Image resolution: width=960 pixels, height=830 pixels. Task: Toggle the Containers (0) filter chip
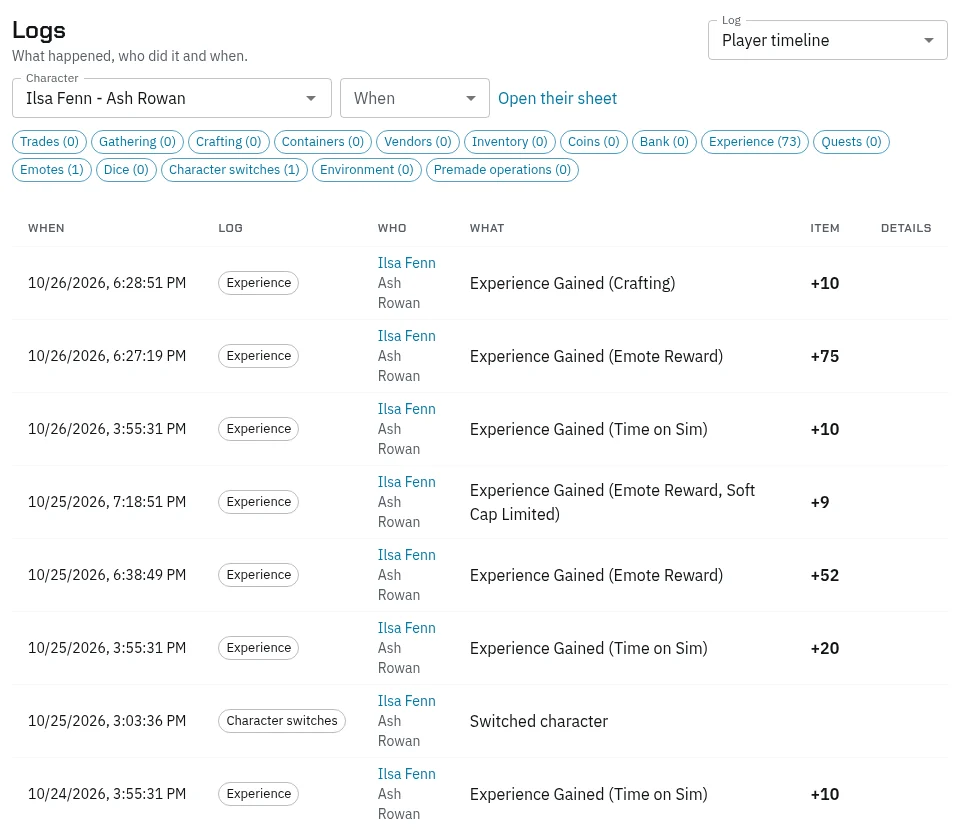tap(323, 142)
